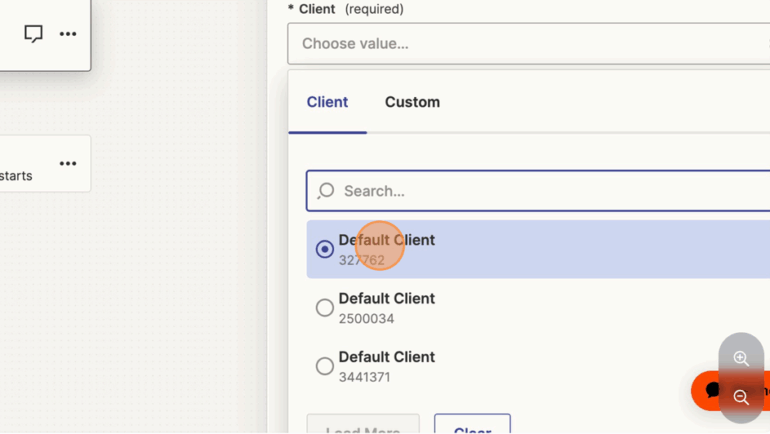Open the comment icon on the step card

coord(33,34)
